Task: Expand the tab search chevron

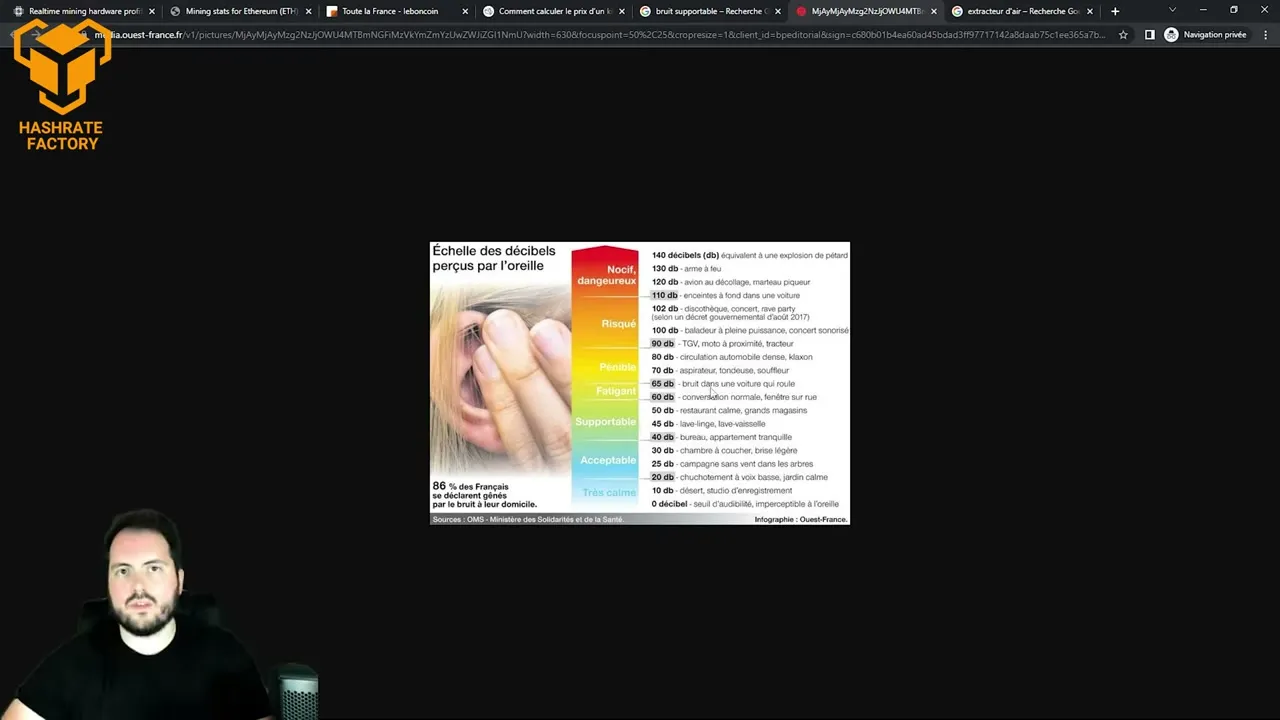Action: tap(1172, 11)
